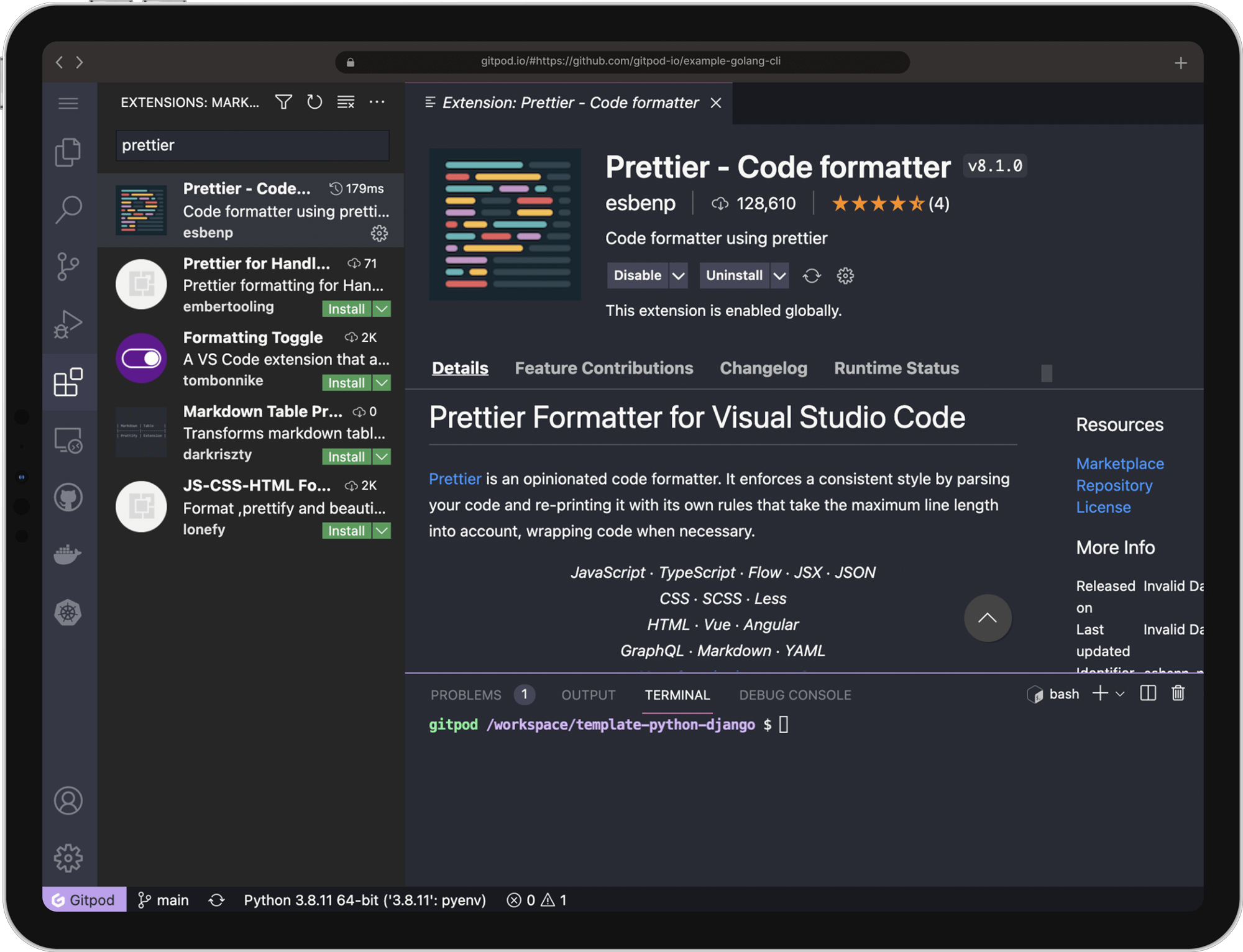Install Prettier for Handlebars extension
This screenshot has height=952, width=1243.
pyautogui.click(x=346, y=309)
